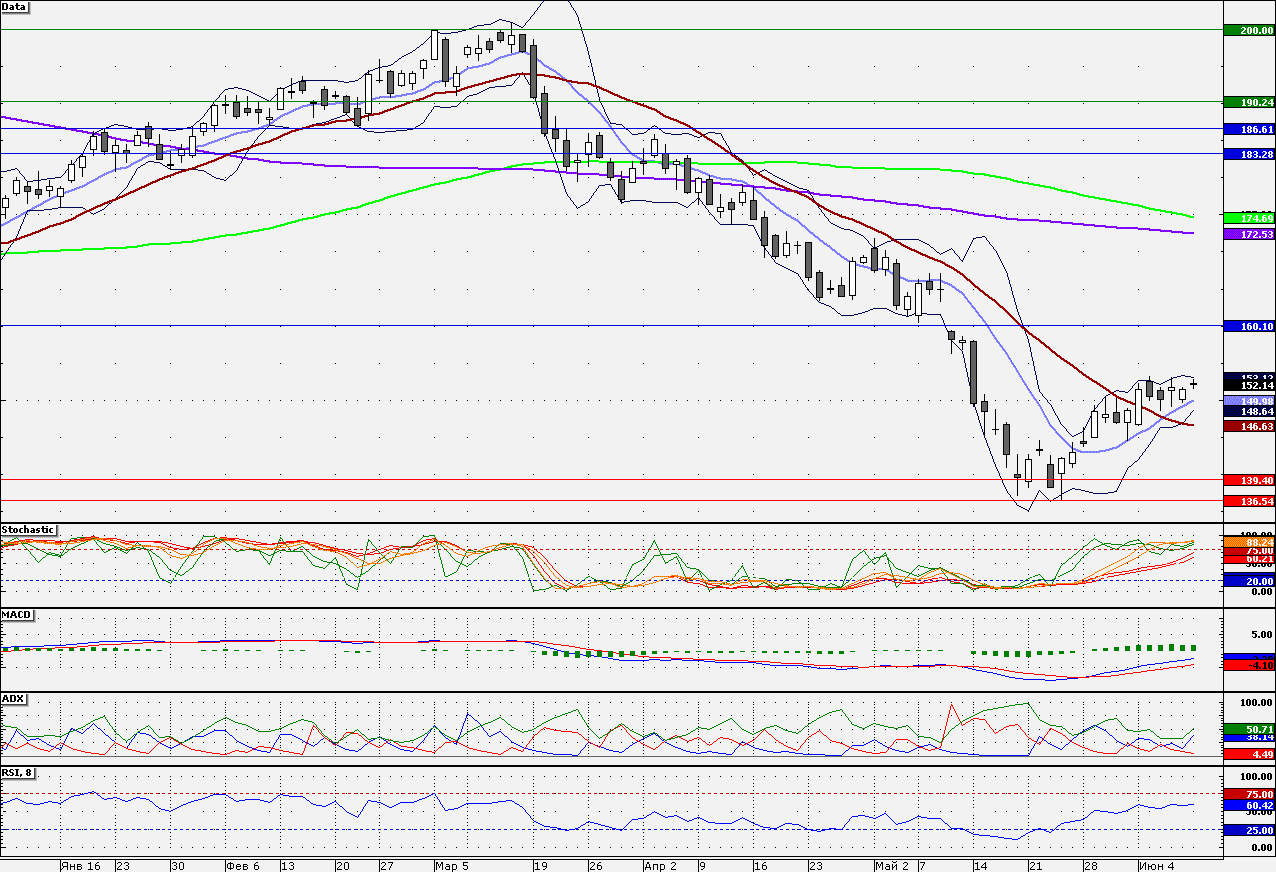The width and height of the screenshot is (1276, 872).
Task: Click the red 136.54 support level tag
Action: (x=1249, y=501)
